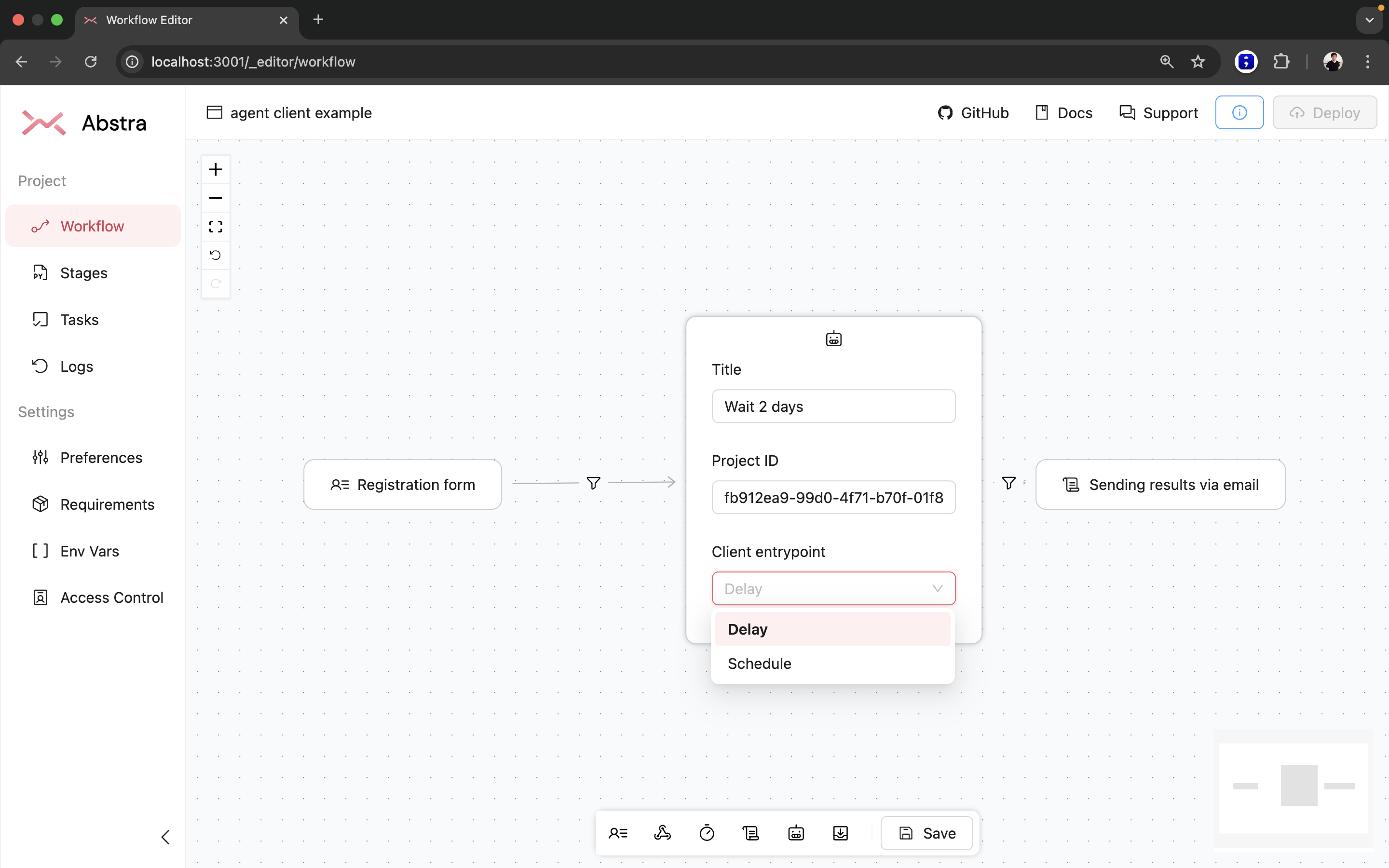Open Preferences settings page
The height and width of the screenshot is (868, 1389).
click(x=101, y=457)
